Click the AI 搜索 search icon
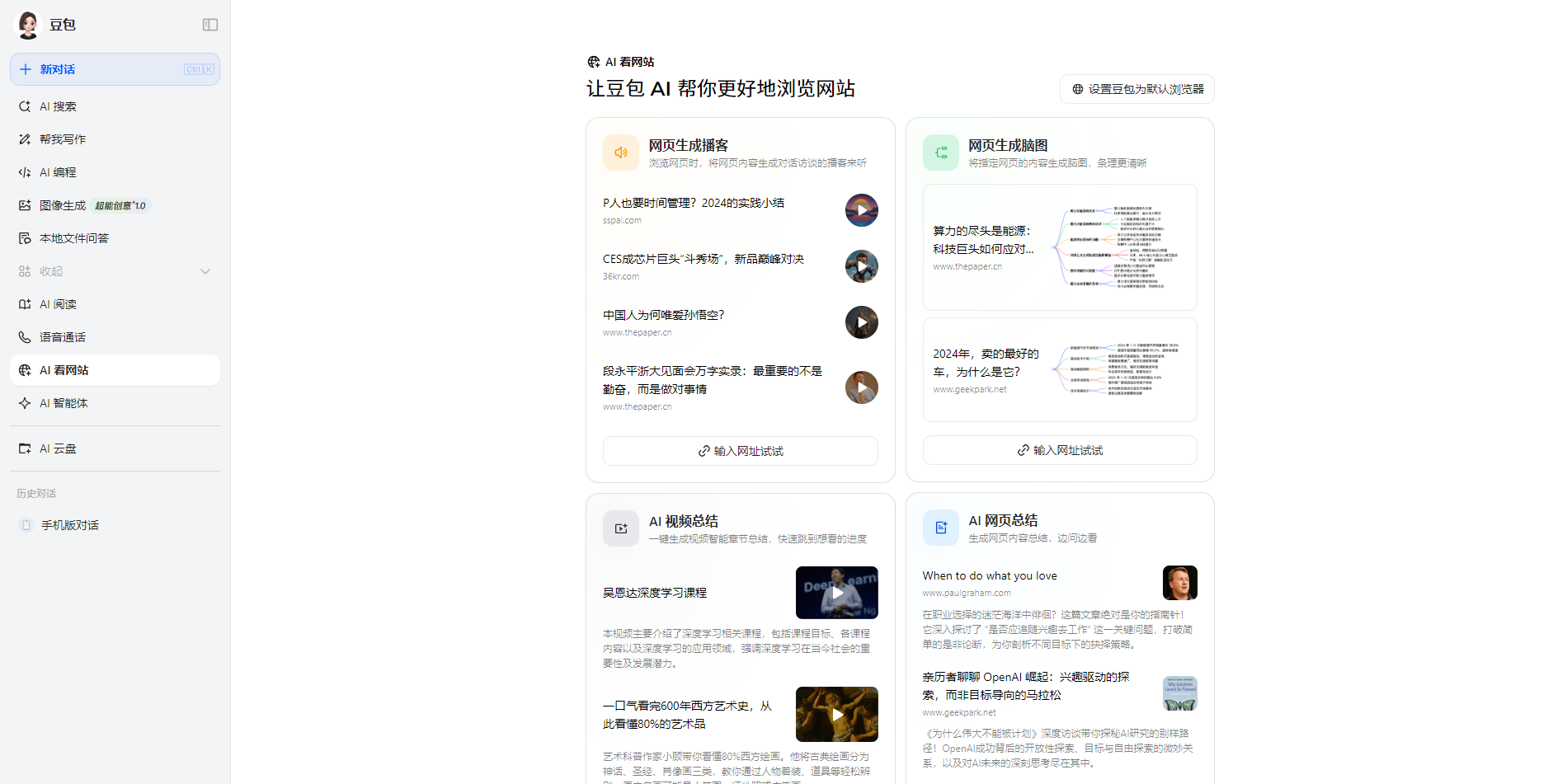The width and height of the screenshot is (1567, 784). tap(25, 106)
